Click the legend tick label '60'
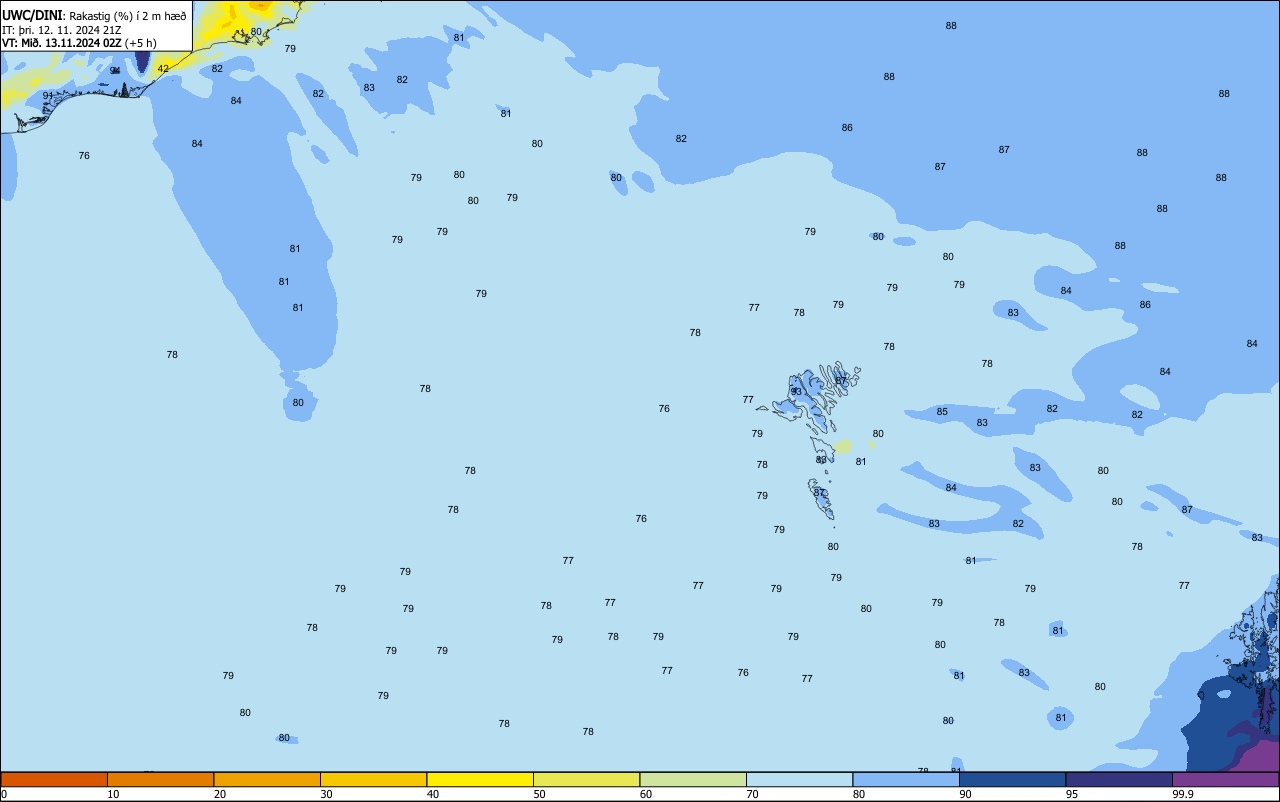 tap(646, 794)
